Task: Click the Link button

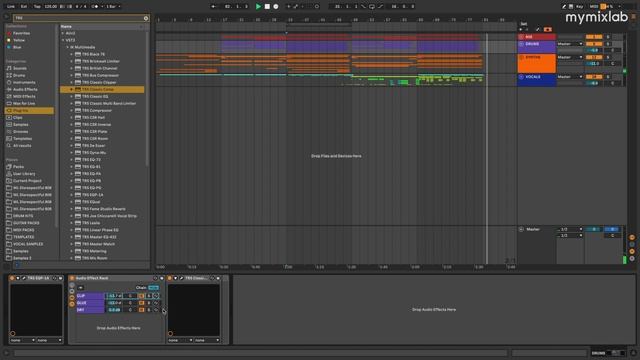Action: (11, 7)
